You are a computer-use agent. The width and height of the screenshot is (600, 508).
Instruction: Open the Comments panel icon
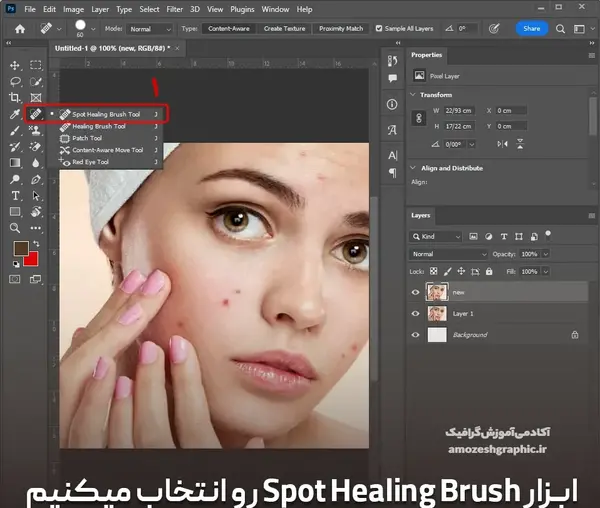click(392, 78)
